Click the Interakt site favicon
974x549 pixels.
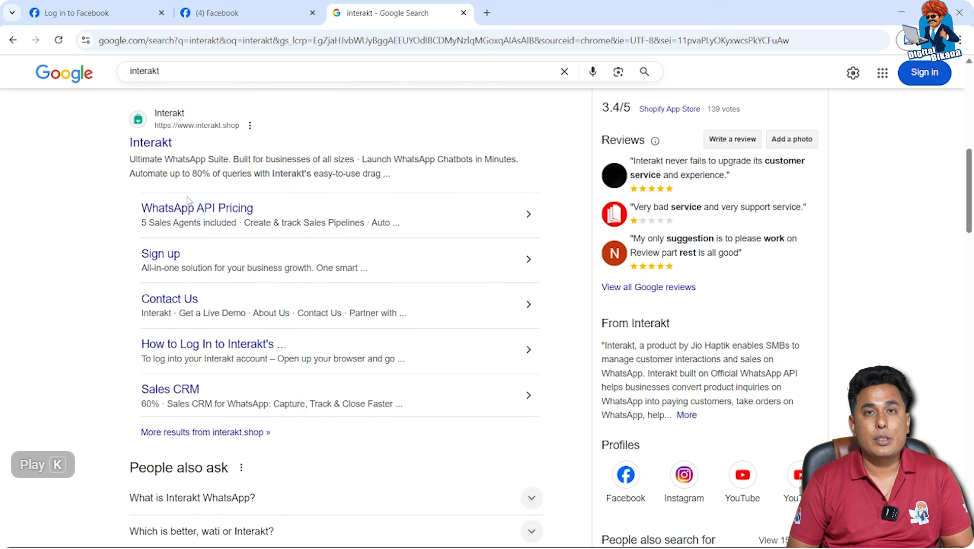point(138,119)
